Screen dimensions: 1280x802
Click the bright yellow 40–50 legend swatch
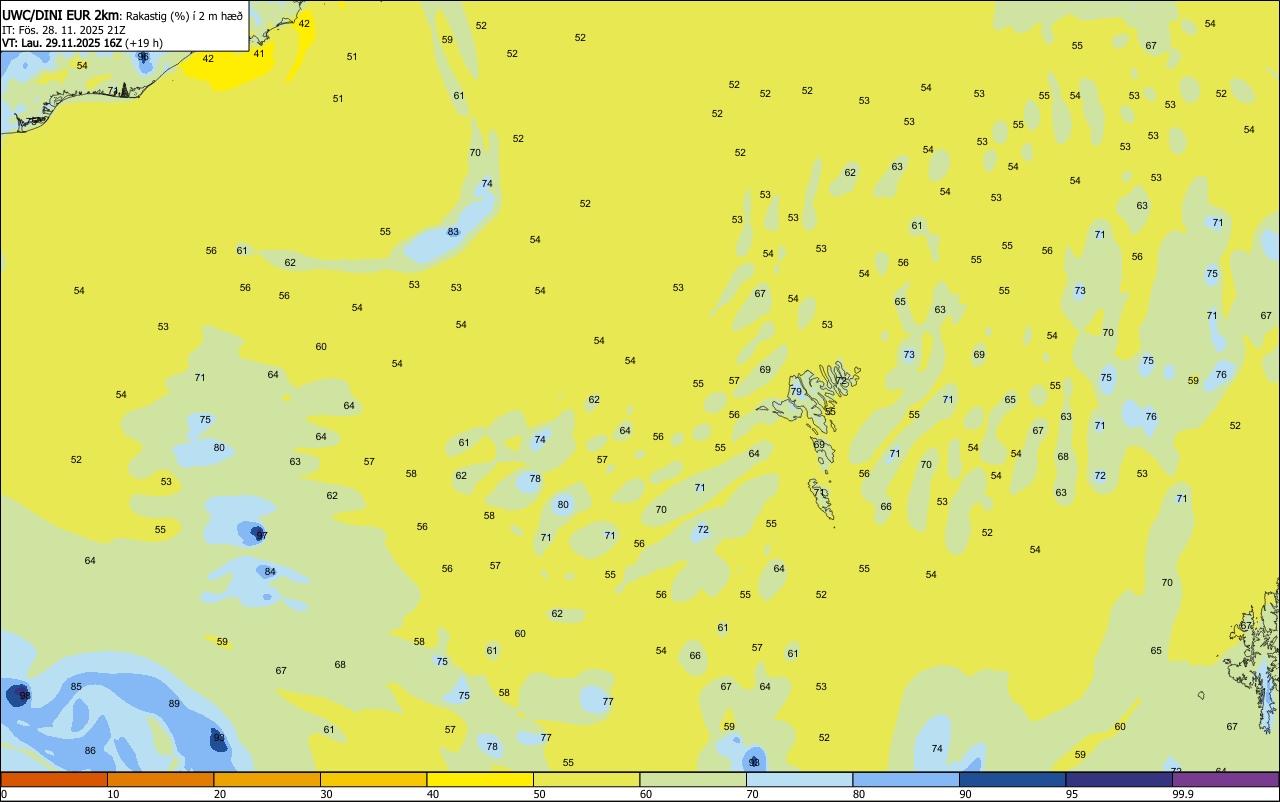tap(480, 779)
